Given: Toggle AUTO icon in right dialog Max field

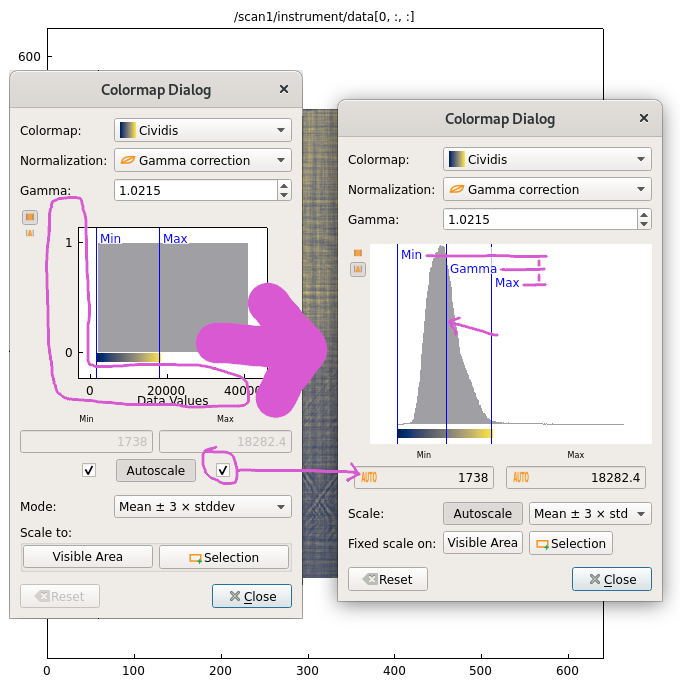Looking at the screenshot, I should click(x=521, y=477).
